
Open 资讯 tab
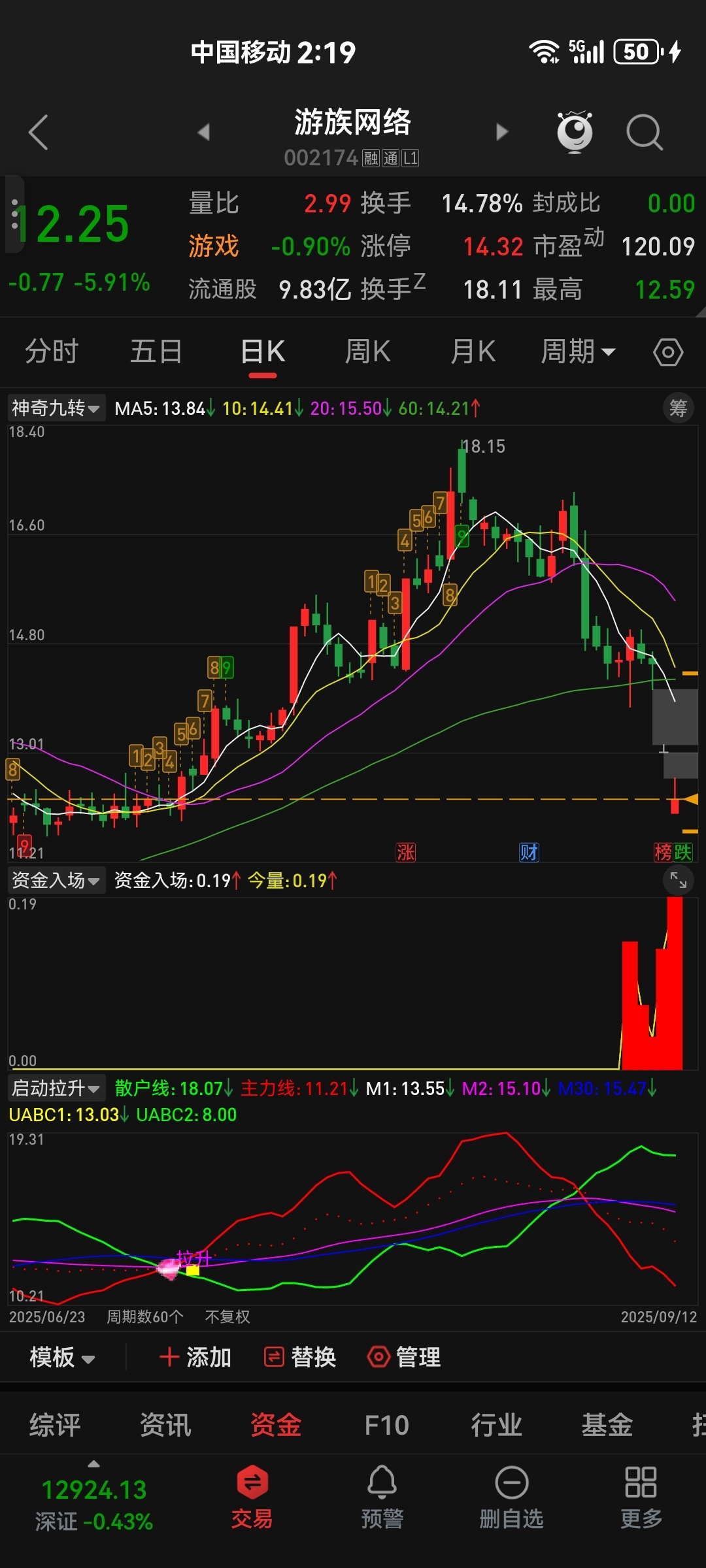click(x=165, y=1425)
